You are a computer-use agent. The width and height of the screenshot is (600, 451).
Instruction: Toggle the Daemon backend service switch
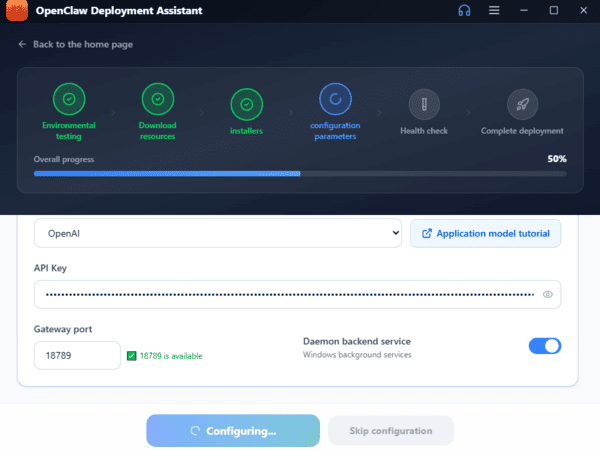(x=544, y=346)
